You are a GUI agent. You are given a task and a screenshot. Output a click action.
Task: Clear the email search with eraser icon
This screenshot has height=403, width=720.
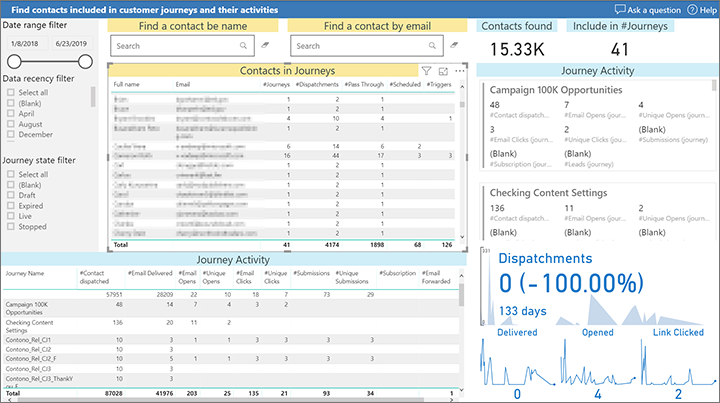[x=454, y=45]
